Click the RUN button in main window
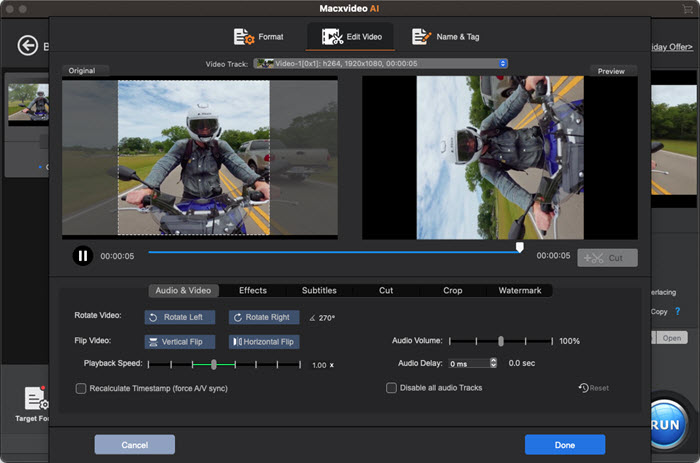700x463 pixels. pos(667,424)
